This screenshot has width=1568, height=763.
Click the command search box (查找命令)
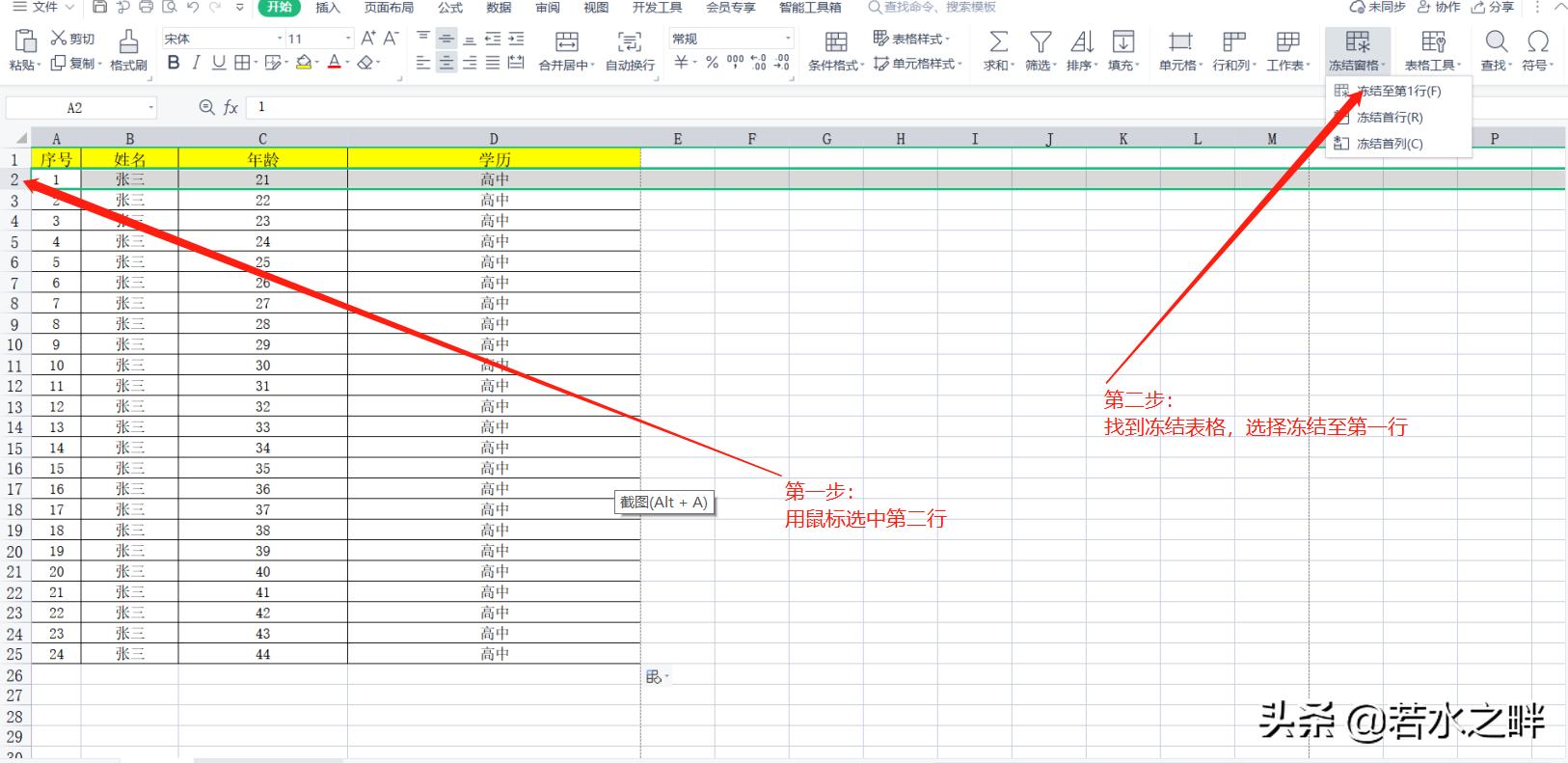point(933,7)
